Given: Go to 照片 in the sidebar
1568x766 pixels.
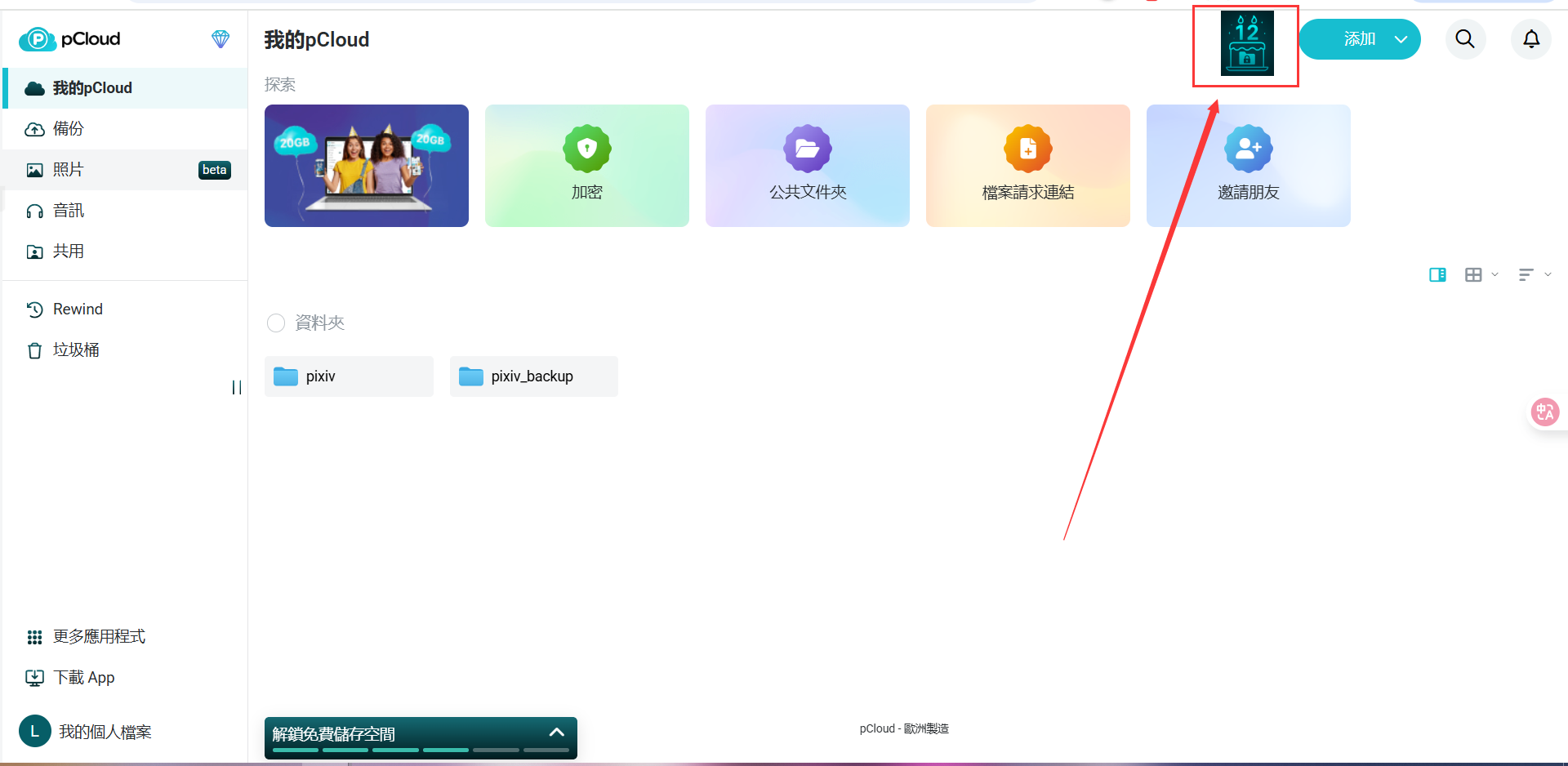Looking at the screenshot, I should click(x=69, y=170).
